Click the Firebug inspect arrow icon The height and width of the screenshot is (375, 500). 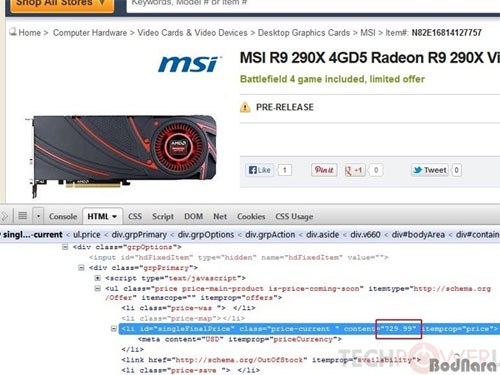5,216
